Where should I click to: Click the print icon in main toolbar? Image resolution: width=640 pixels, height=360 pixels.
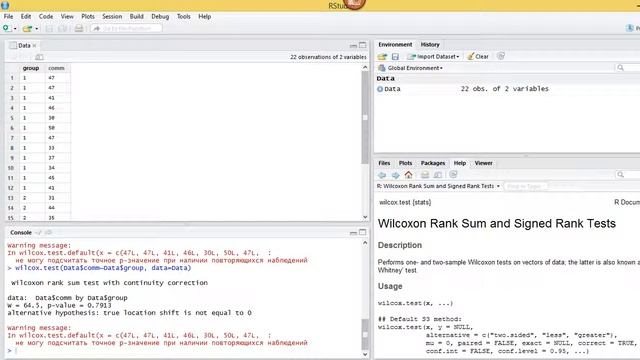coord(79,29)
